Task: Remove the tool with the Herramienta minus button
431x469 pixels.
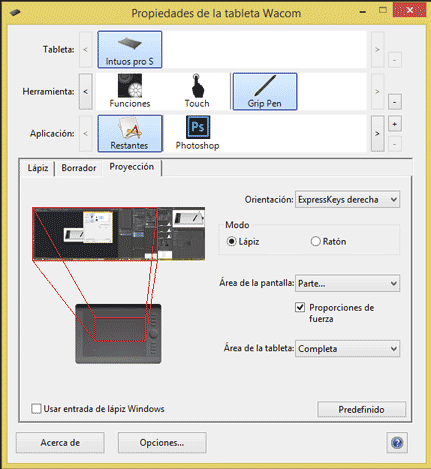Action: click(395, 102)
